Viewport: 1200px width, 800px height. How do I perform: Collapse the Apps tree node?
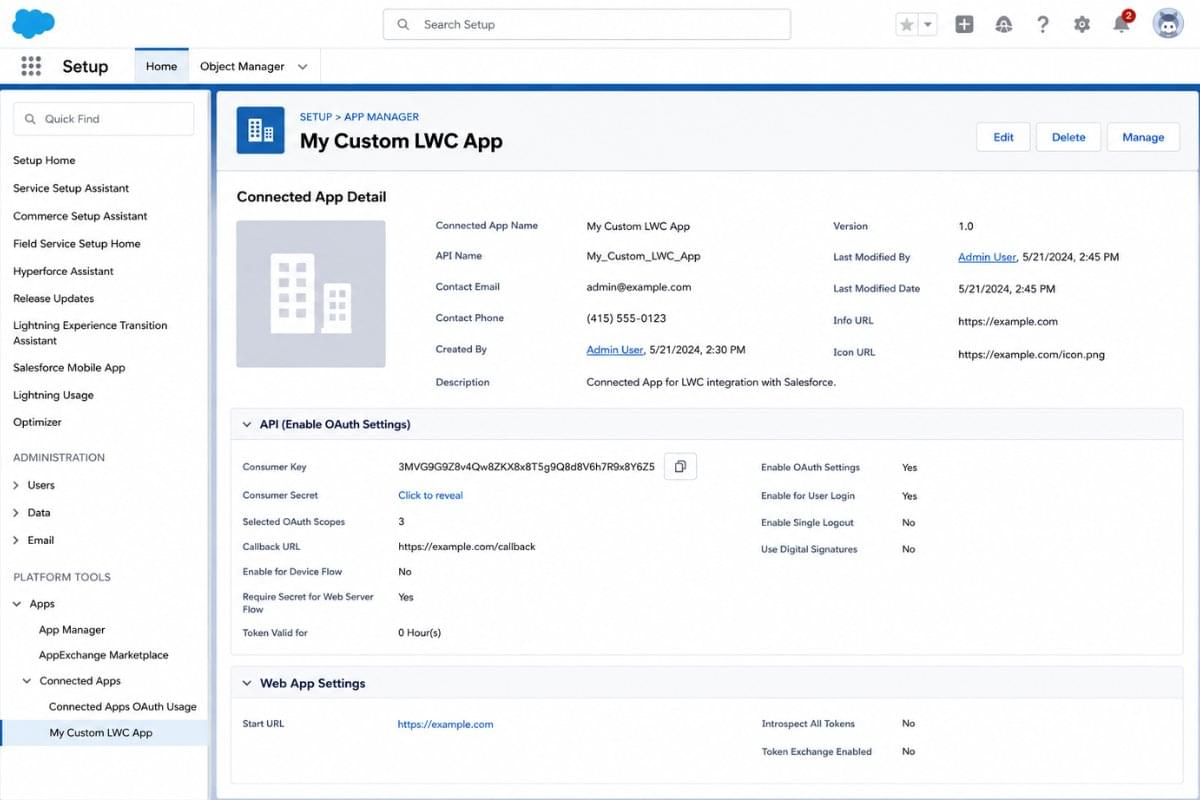(17, 604)
